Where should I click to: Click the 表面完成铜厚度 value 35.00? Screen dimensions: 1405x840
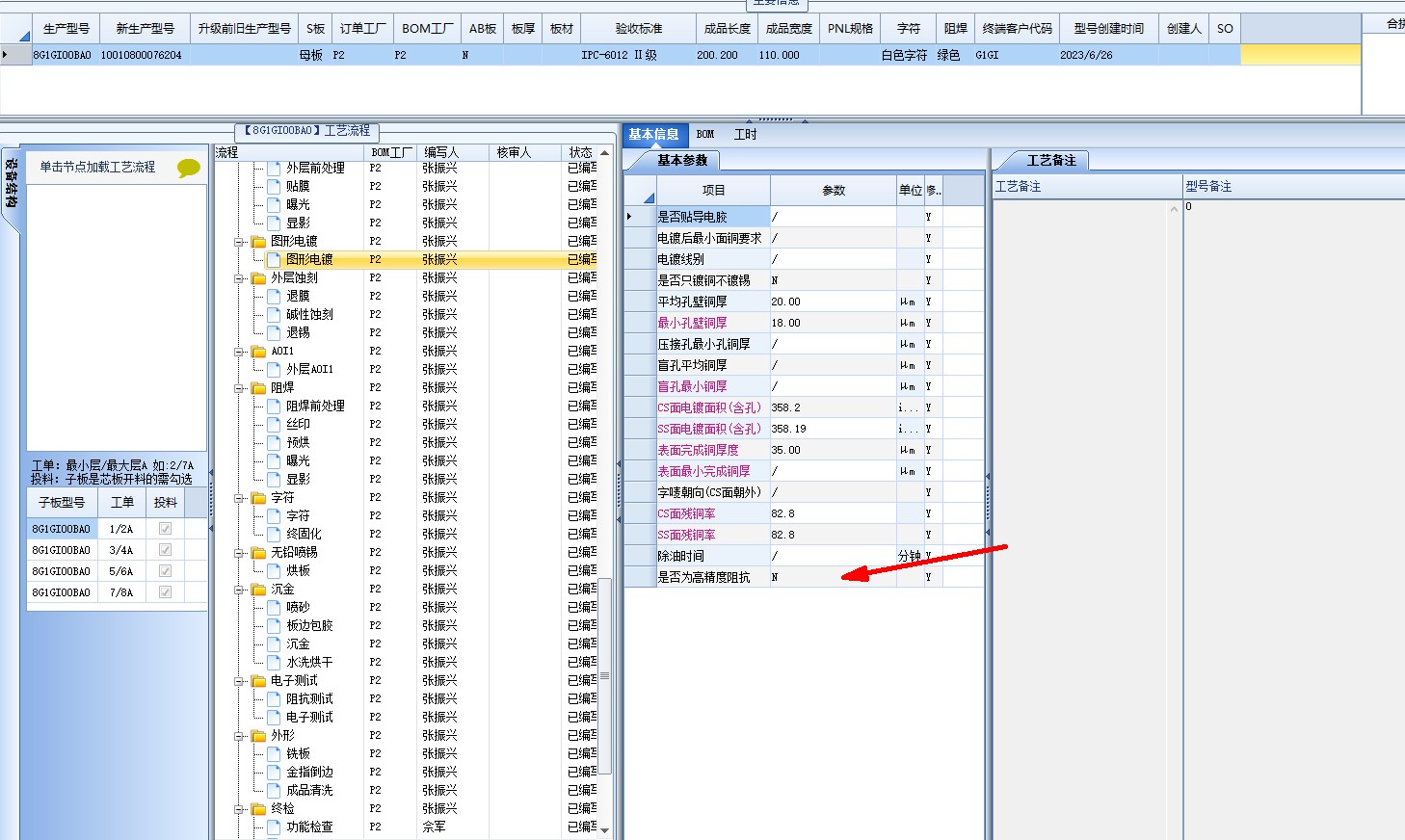tap(833, 451)
